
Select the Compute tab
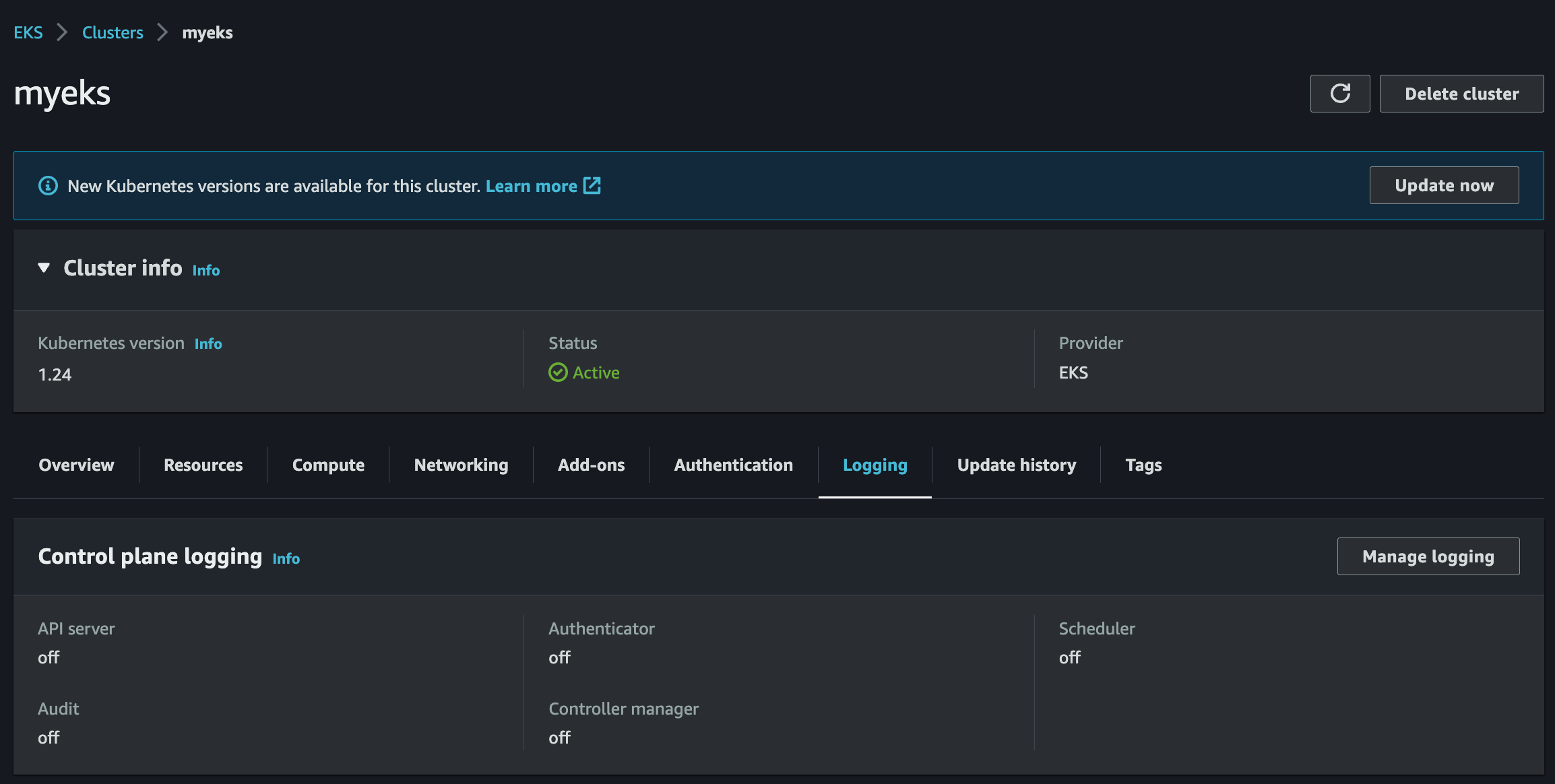tap(328, 465)
